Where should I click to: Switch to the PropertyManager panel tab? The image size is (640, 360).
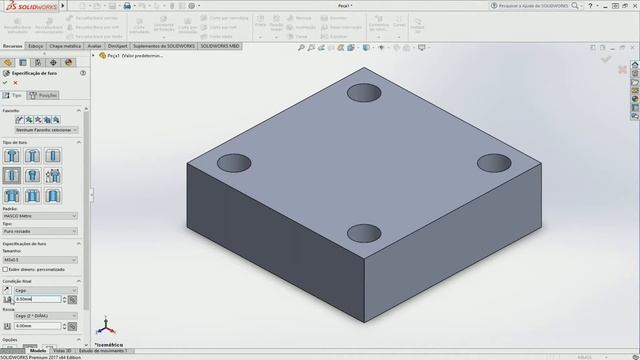[23, 62]
